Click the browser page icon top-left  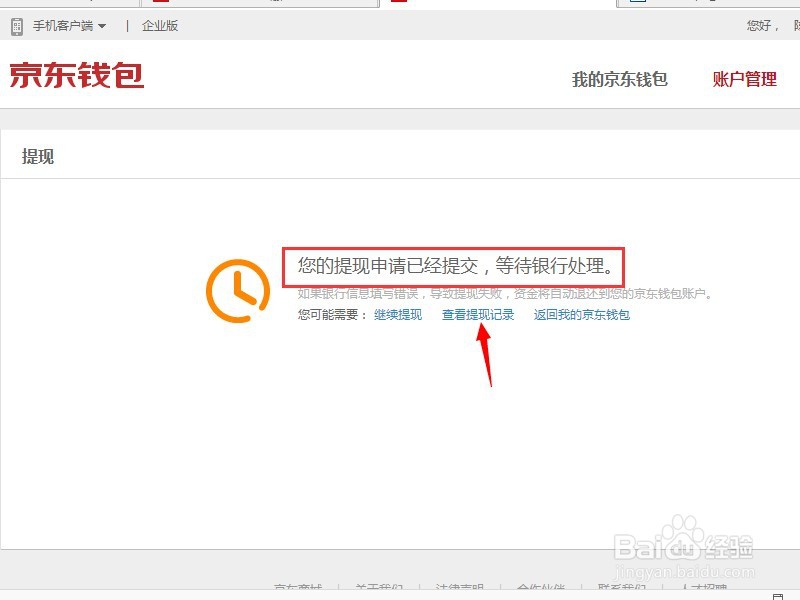(10, 3)
